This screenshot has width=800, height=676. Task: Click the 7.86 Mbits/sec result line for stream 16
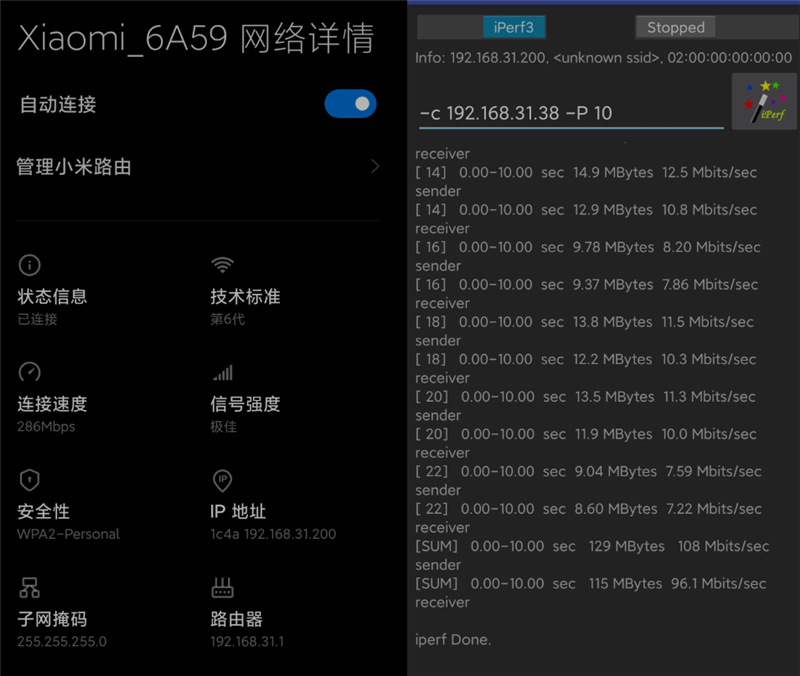click(x=586, y=284)
